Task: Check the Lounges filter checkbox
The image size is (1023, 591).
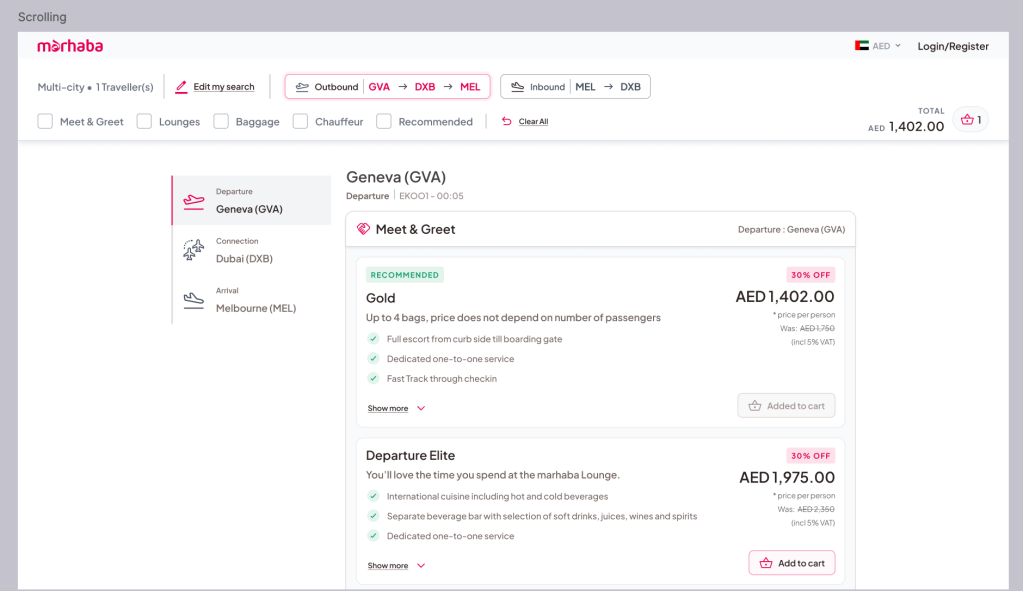Action: click(144, 122)
